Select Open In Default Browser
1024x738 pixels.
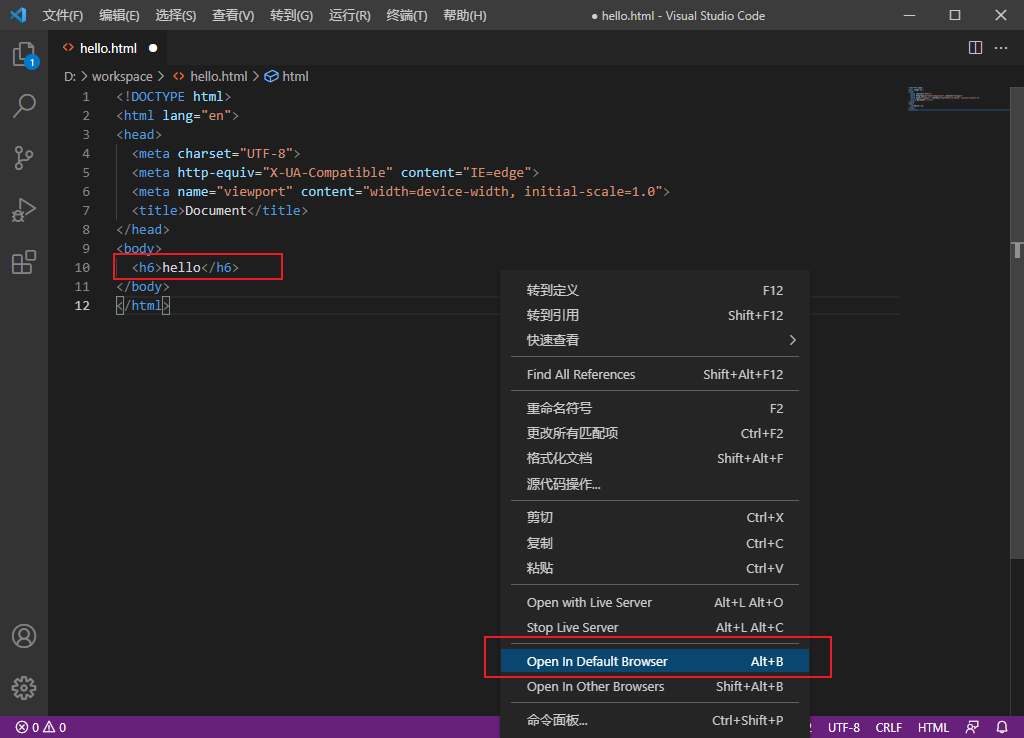[x=654, y=661]
